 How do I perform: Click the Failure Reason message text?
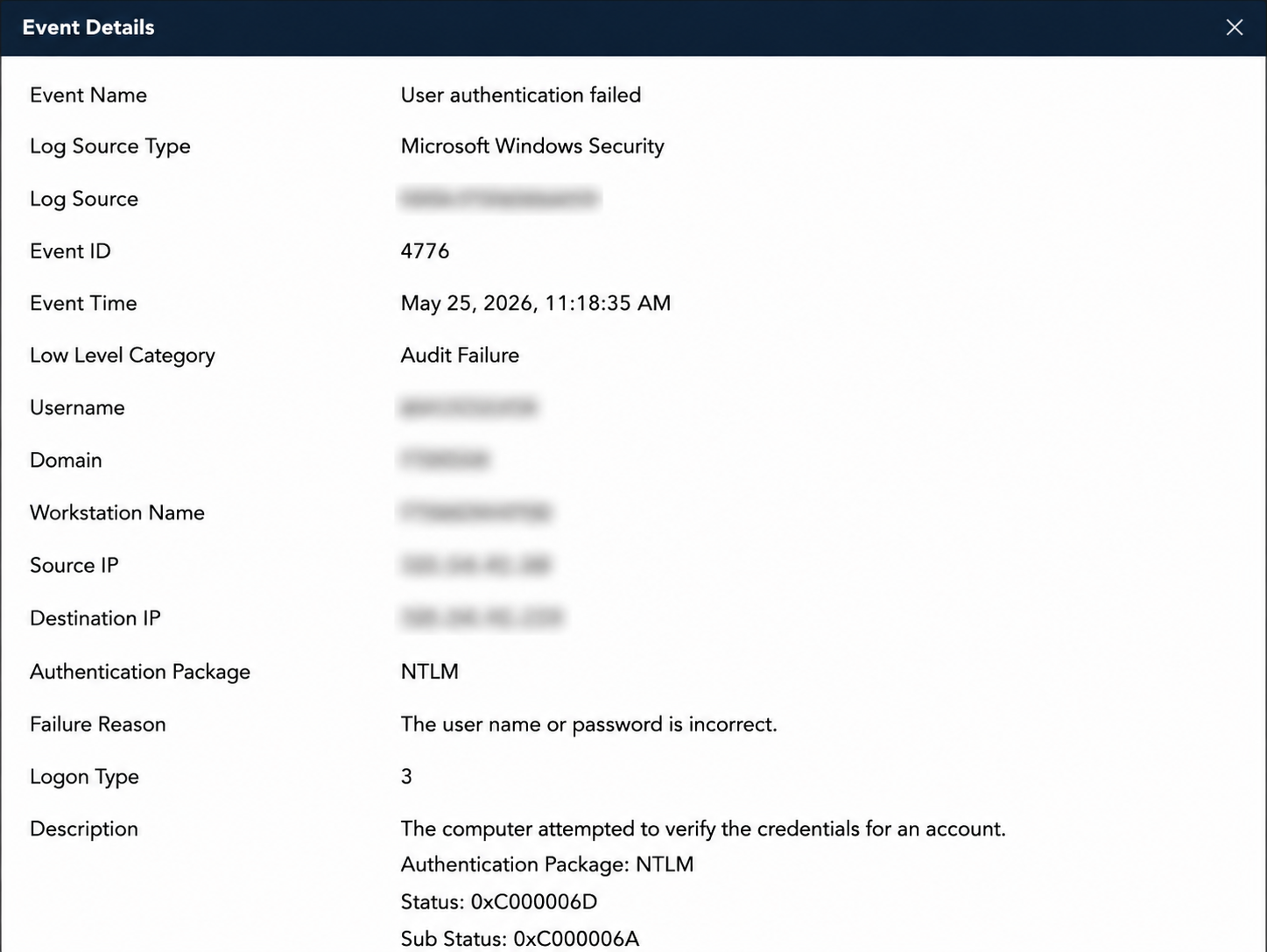tap(588, 724)
